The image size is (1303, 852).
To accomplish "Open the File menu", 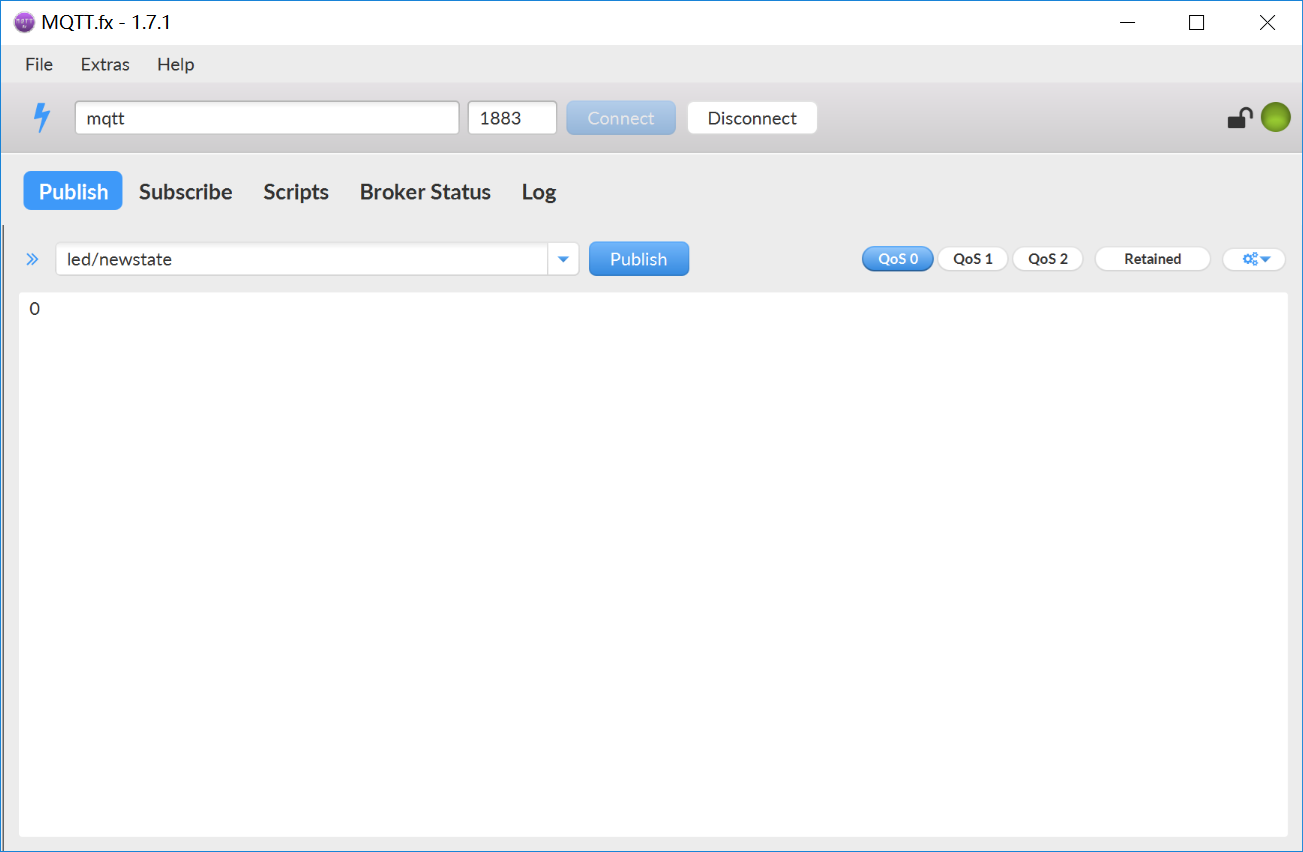I will [39, 64].
